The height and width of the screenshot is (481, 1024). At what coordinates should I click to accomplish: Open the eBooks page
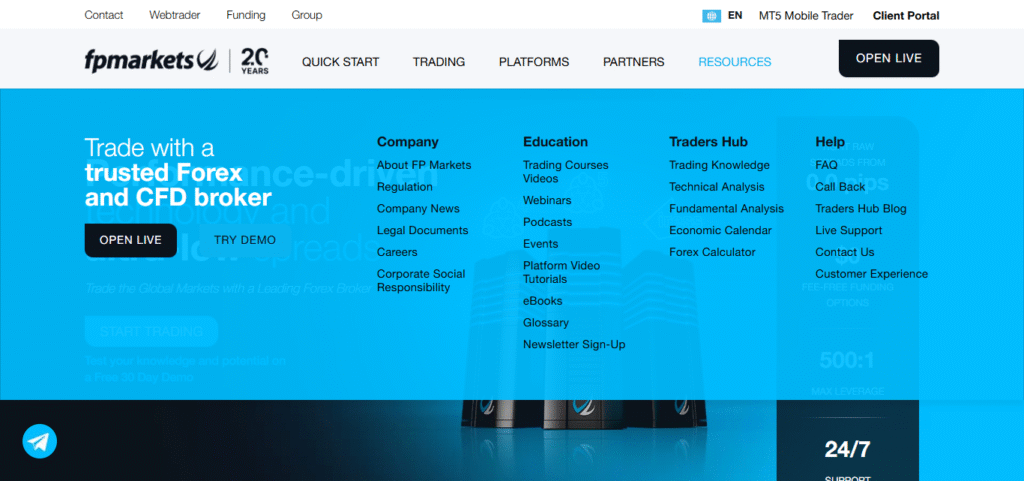click(x=543, y=301)
